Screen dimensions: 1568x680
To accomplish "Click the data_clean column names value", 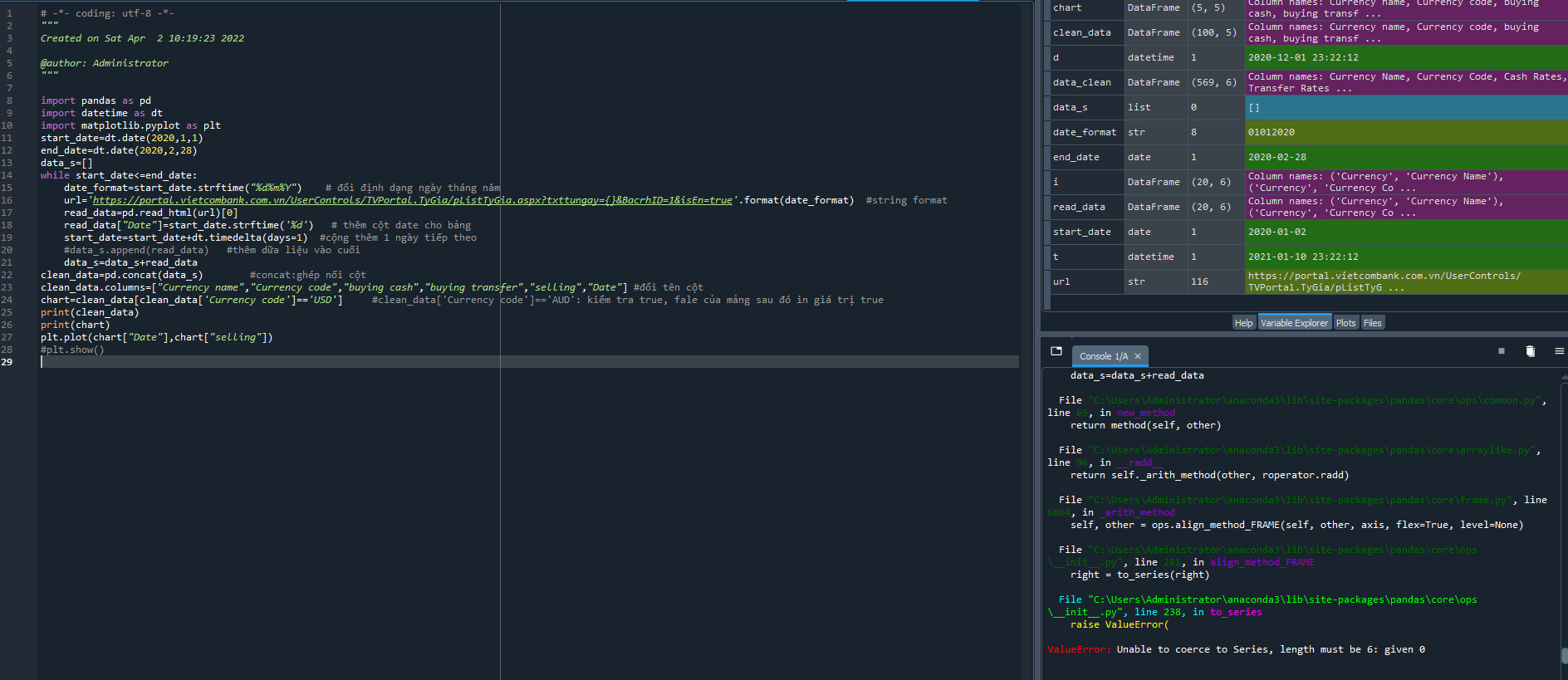I will [1405, 82].
